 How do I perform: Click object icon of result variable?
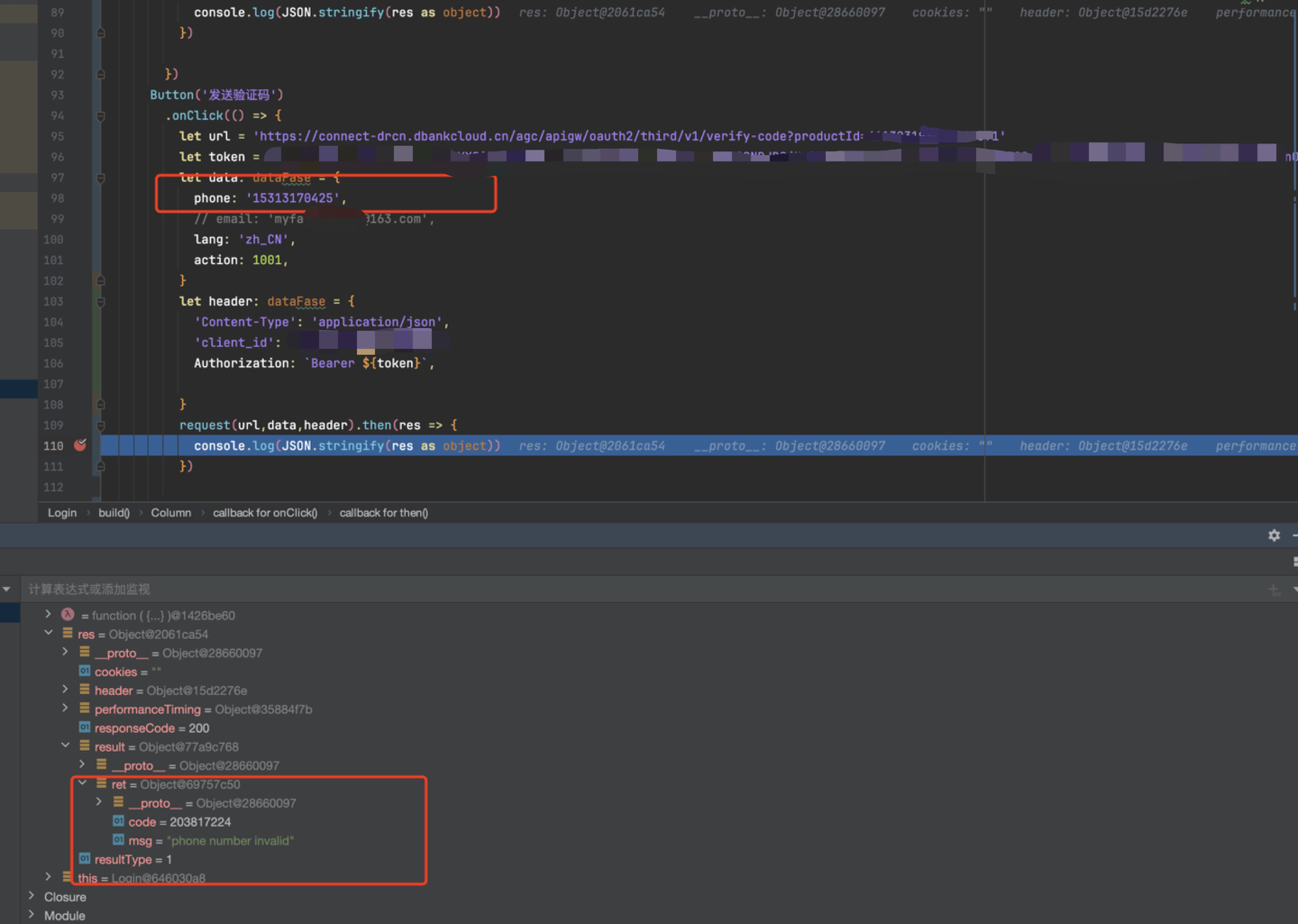(85, 746)
